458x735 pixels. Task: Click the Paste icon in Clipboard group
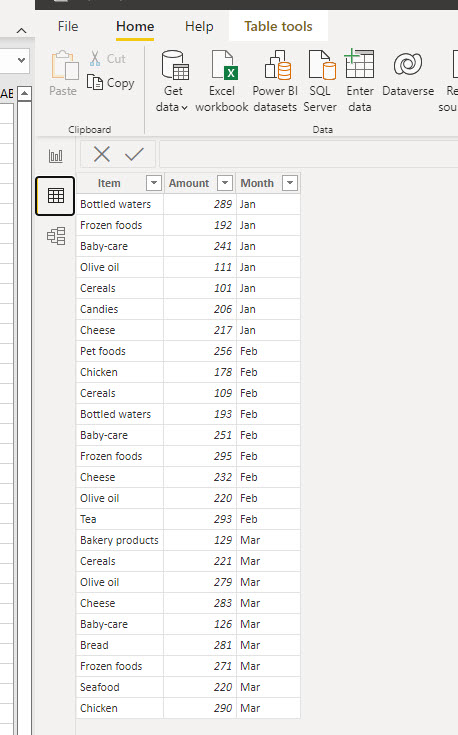click(65, 66)
